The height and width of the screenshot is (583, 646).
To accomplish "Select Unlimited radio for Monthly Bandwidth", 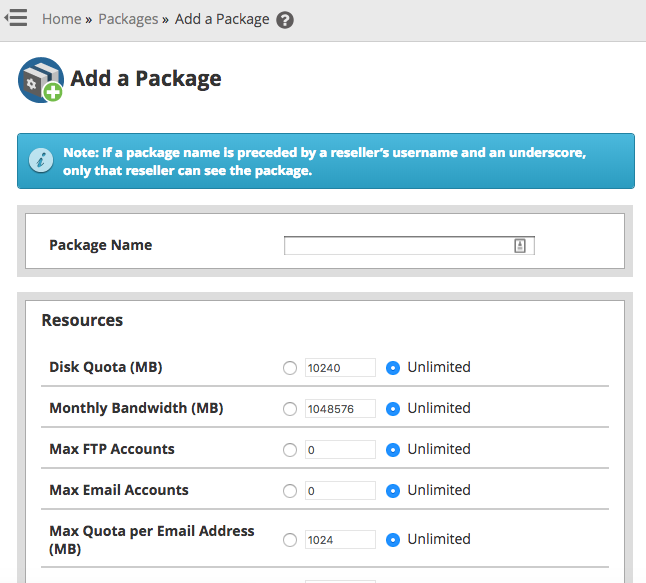I will coord(393,409).
